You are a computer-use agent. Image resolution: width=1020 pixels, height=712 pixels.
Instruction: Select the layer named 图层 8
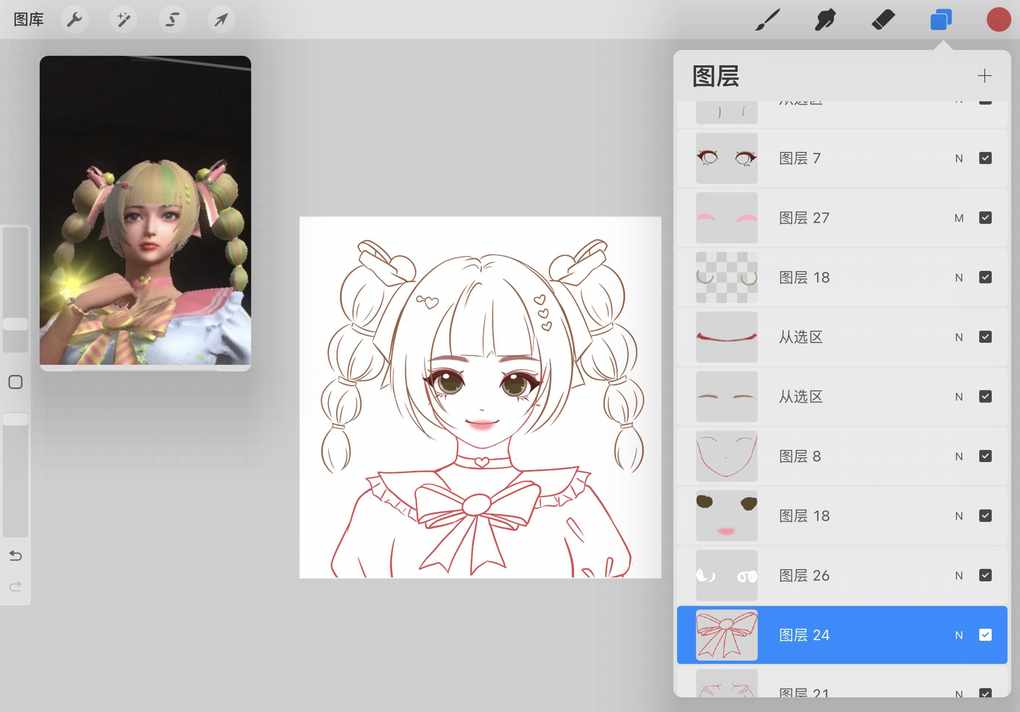coord(799,457)
